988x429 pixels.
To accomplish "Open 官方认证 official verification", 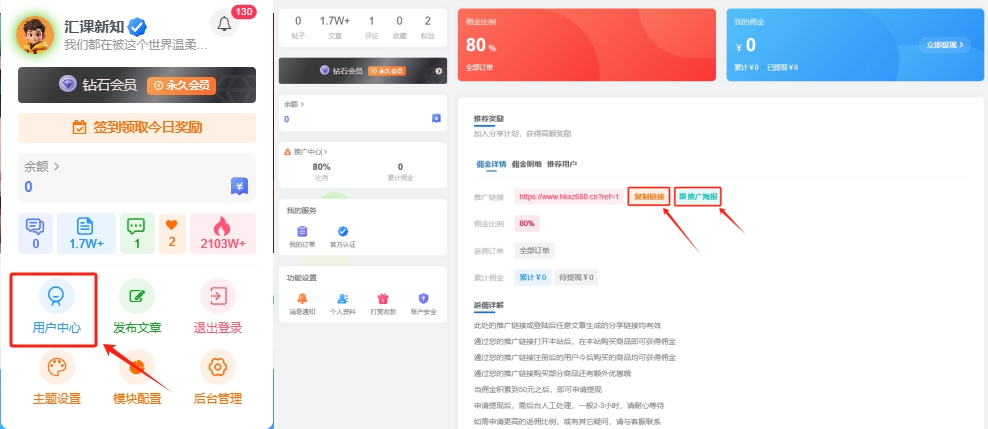I will click(343, 236).
